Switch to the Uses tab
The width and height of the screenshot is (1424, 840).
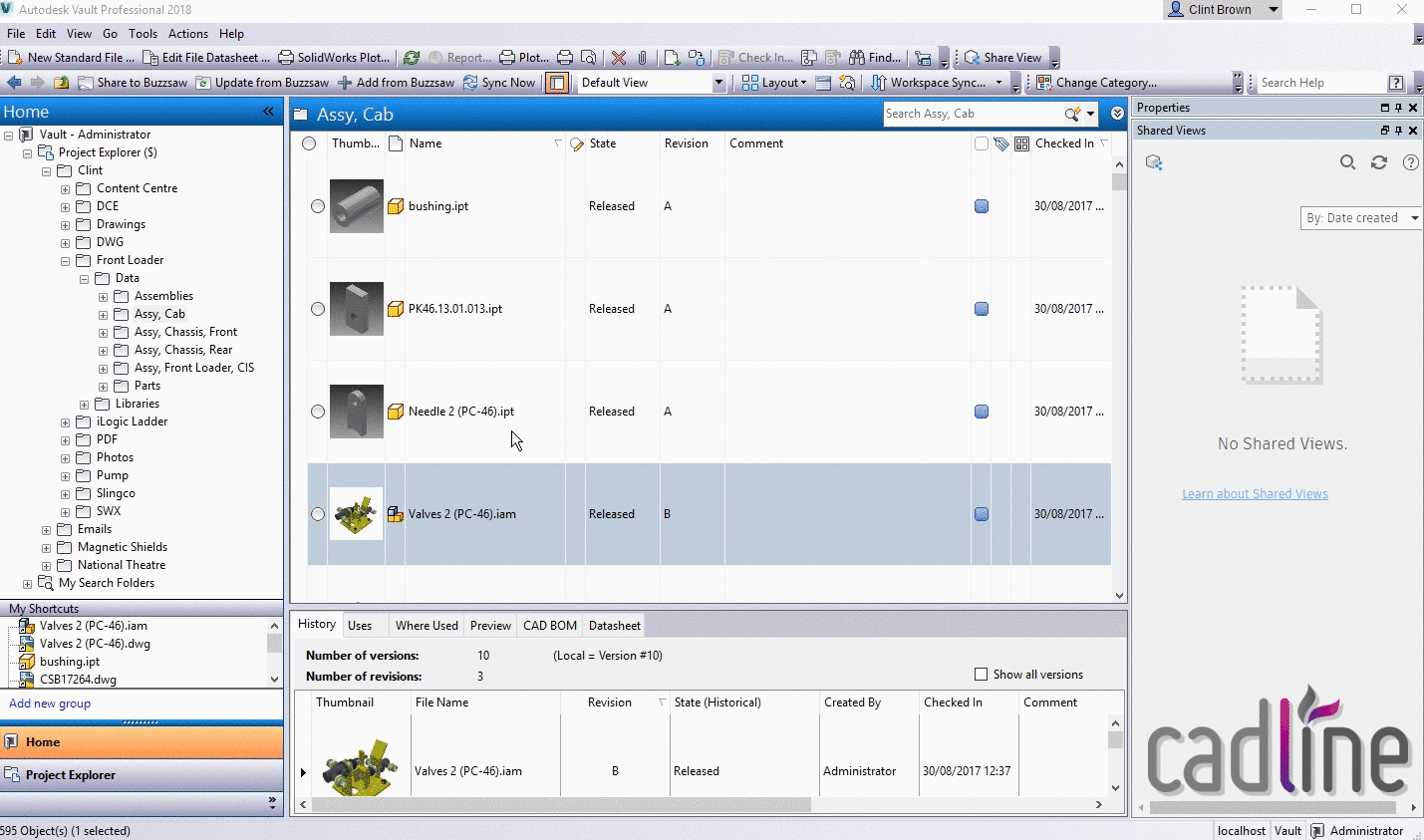(360, 626)
